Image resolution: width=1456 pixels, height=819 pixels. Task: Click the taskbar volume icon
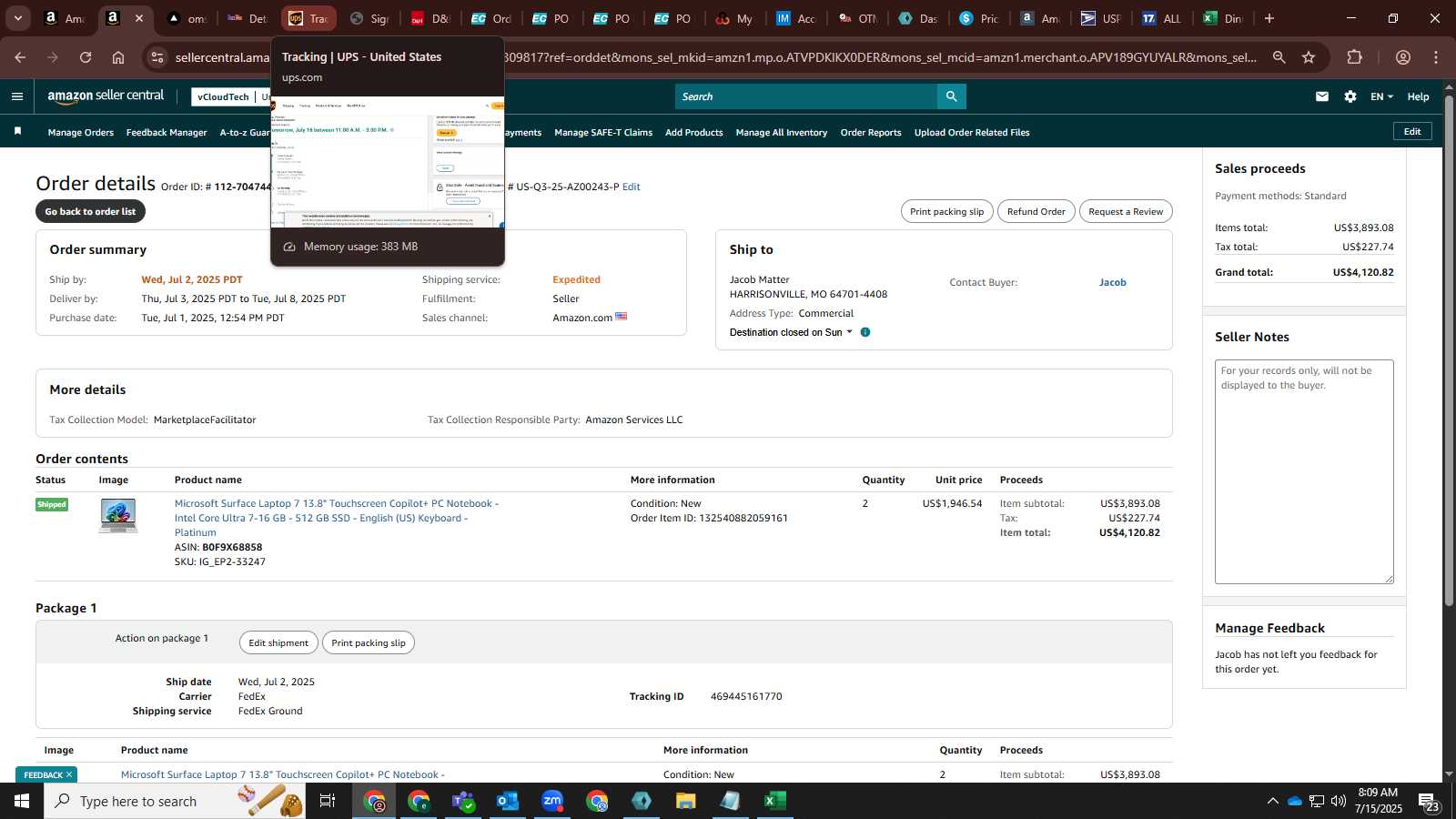1339,801
